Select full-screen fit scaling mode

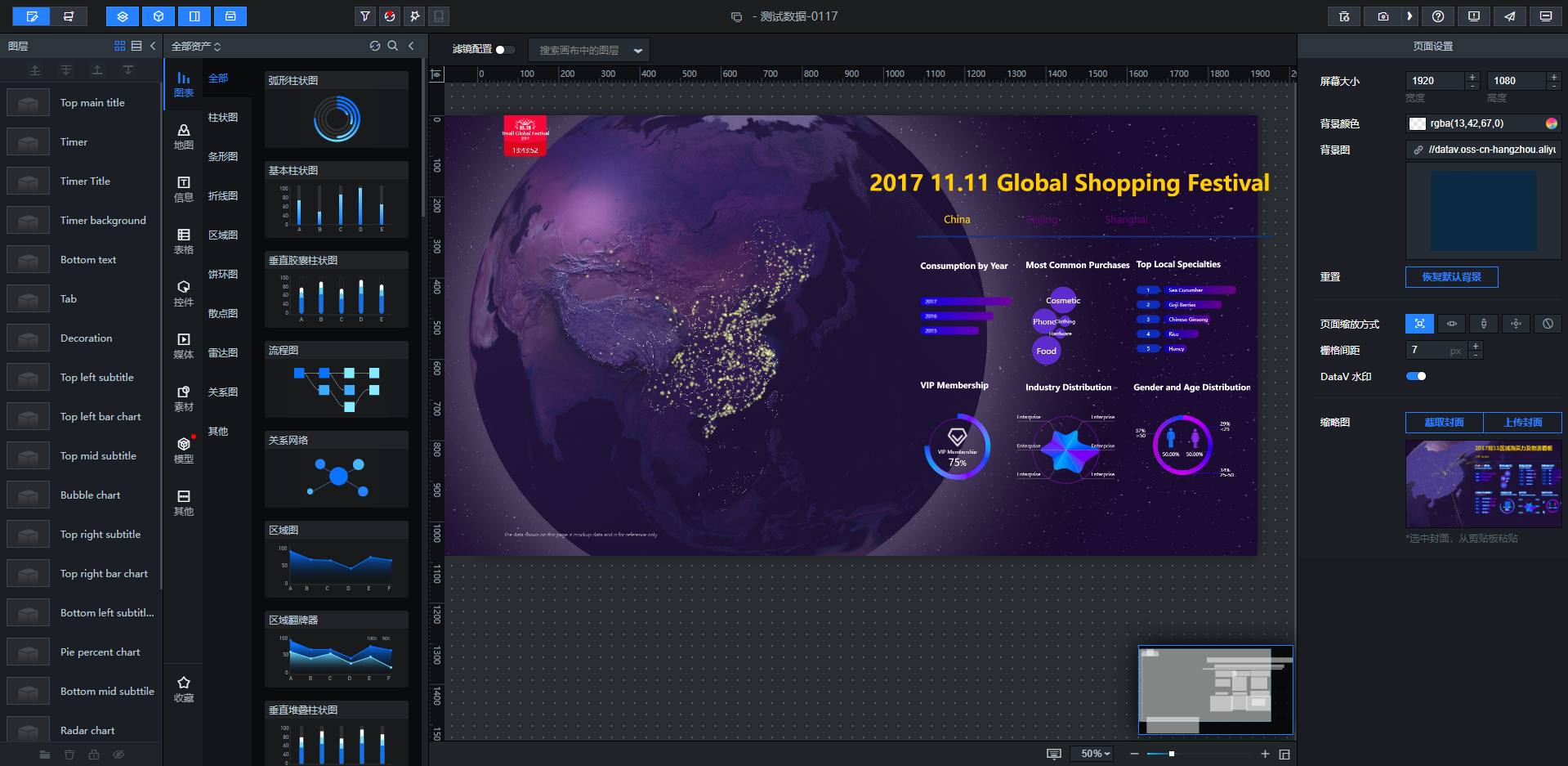1420,324
